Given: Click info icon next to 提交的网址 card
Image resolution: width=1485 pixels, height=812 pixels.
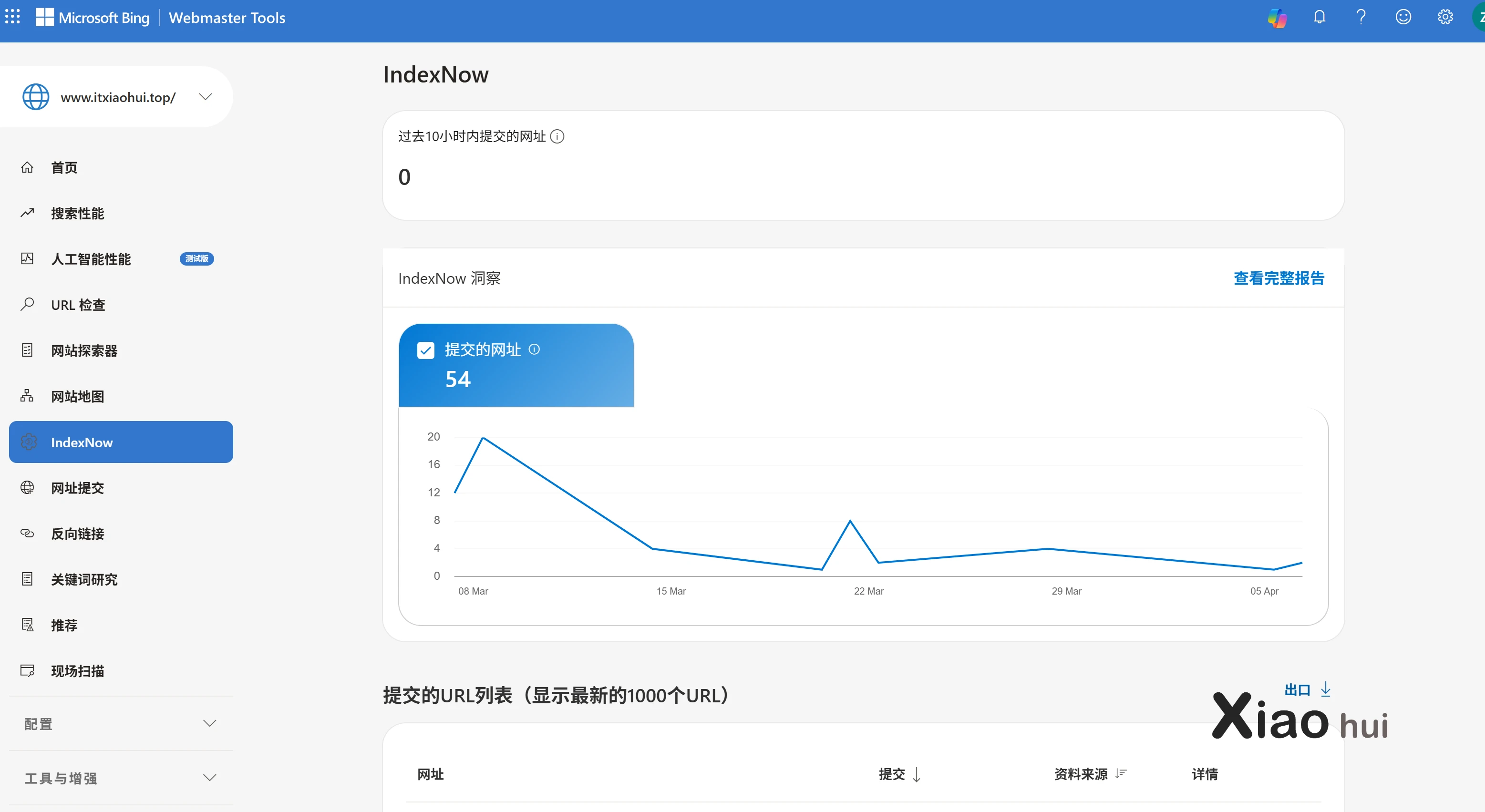Looking at the screenshot, I should (535, 349).
